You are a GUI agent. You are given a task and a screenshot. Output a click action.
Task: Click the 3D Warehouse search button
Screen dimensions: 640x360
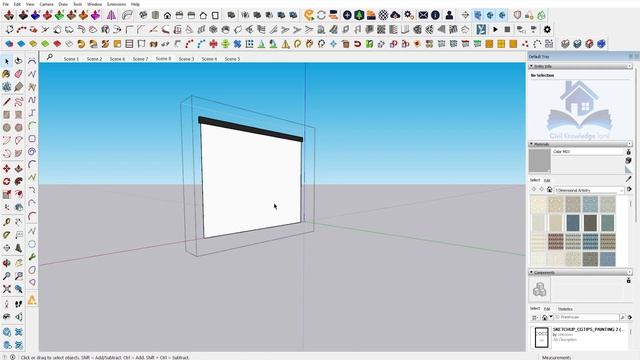coord(622,317)
